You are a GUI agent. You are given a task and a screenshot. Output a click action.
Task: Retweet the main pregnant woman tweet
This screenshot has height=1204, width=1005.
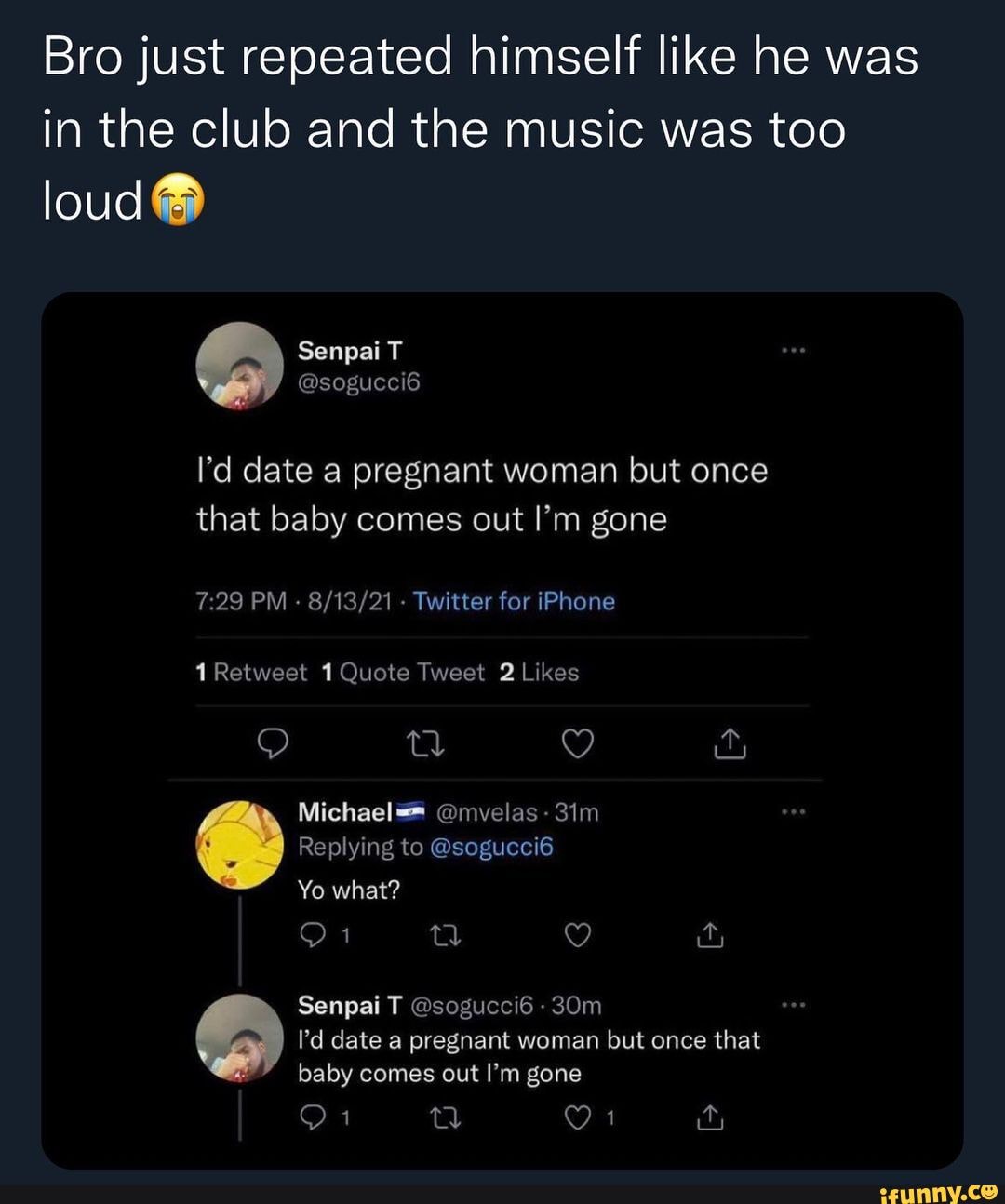(426, 744)
